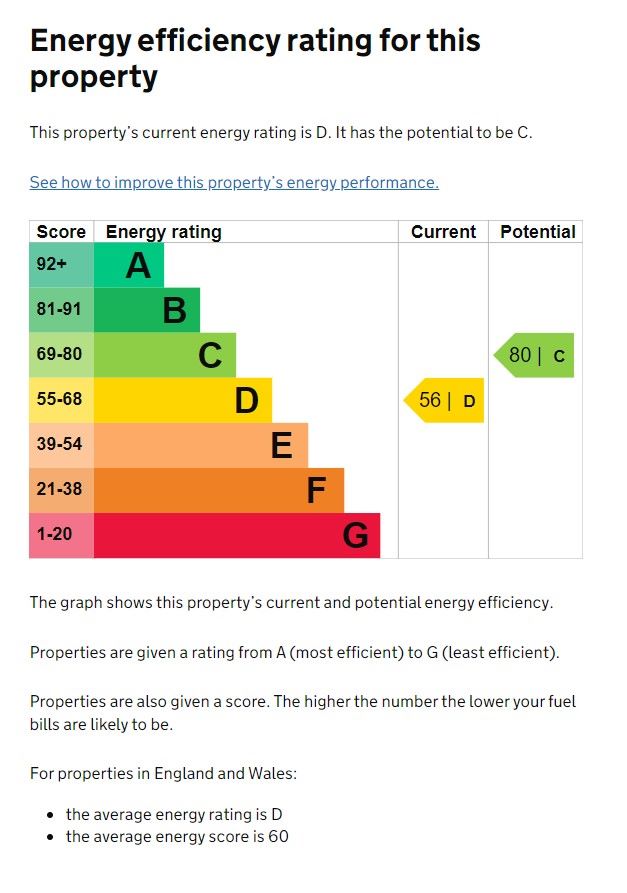Select the 92+ score cell
627x893 pixels.
tap(62, 266)
